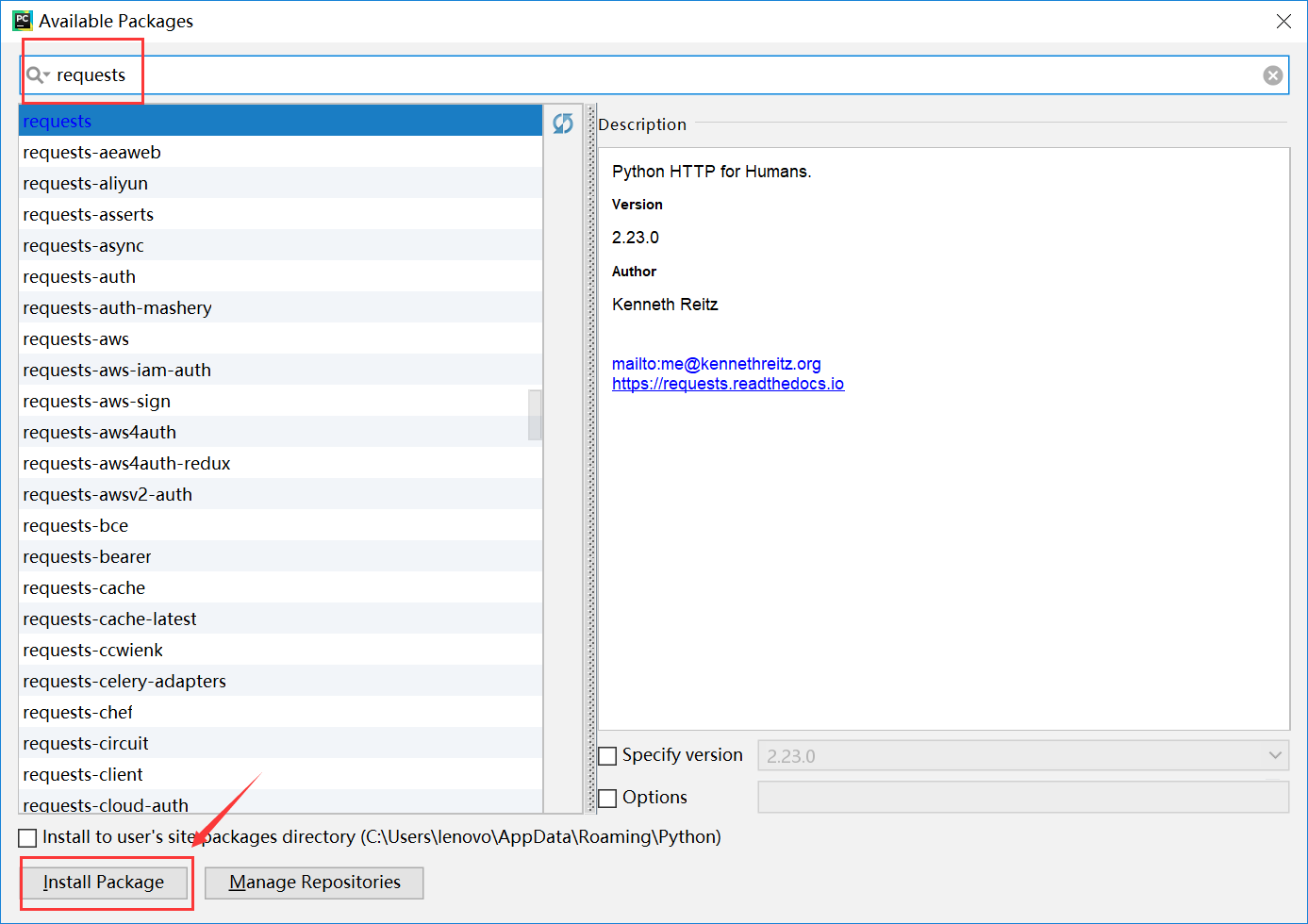Enable the Options checkbox
This screenshot has width=1308, height=924.
(x=608, y=799)
